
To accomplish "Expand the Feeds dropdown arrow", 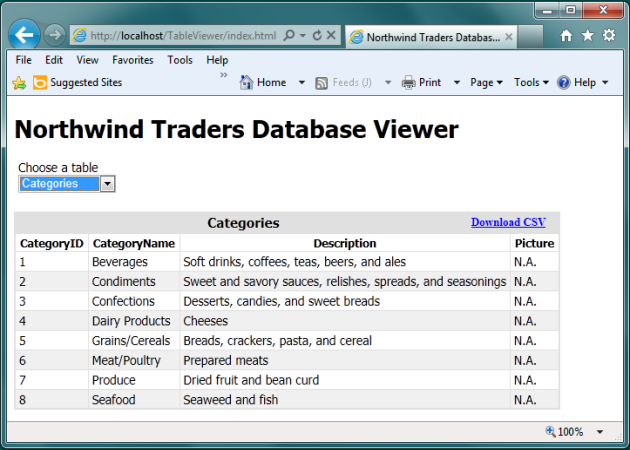I will (388, 83).
